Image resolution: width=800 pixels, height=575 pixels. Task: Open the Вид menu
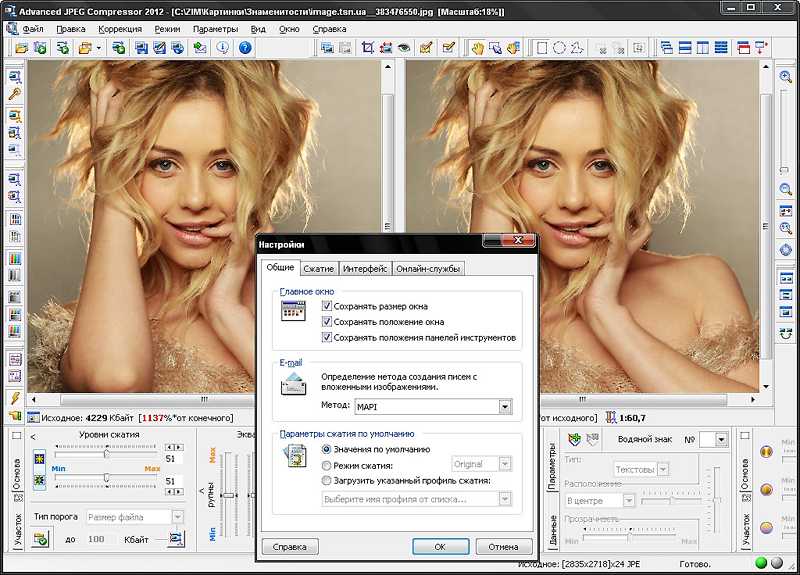258,29
